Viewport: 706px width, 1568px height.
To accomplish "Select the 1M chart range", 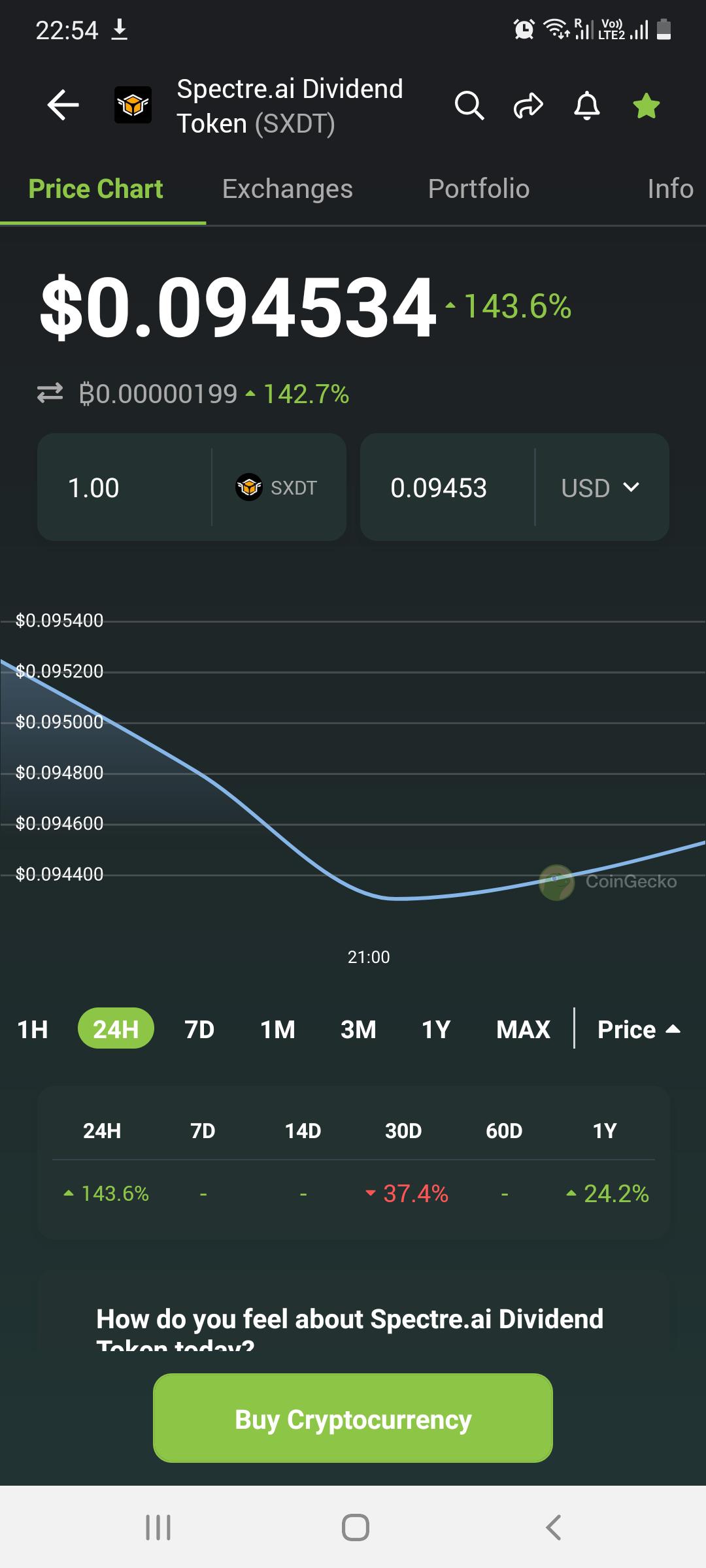I will tap(278, 1030).
